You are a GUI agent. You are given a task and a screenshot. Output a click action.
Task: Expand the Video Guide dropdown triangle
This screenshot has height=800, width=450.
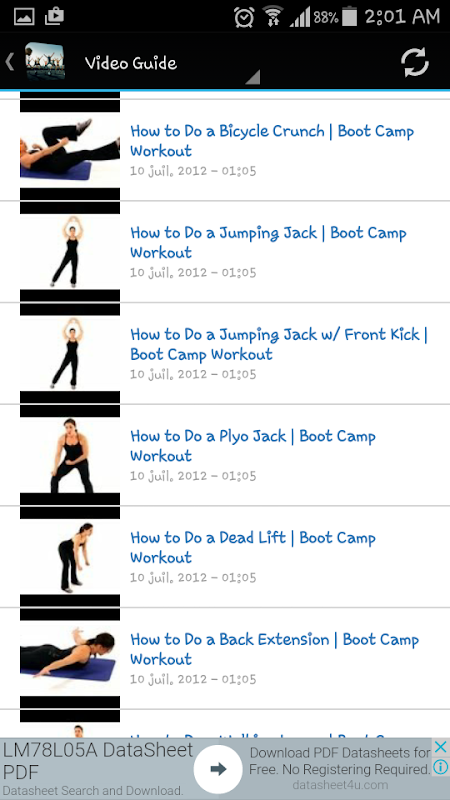[253, 77]
